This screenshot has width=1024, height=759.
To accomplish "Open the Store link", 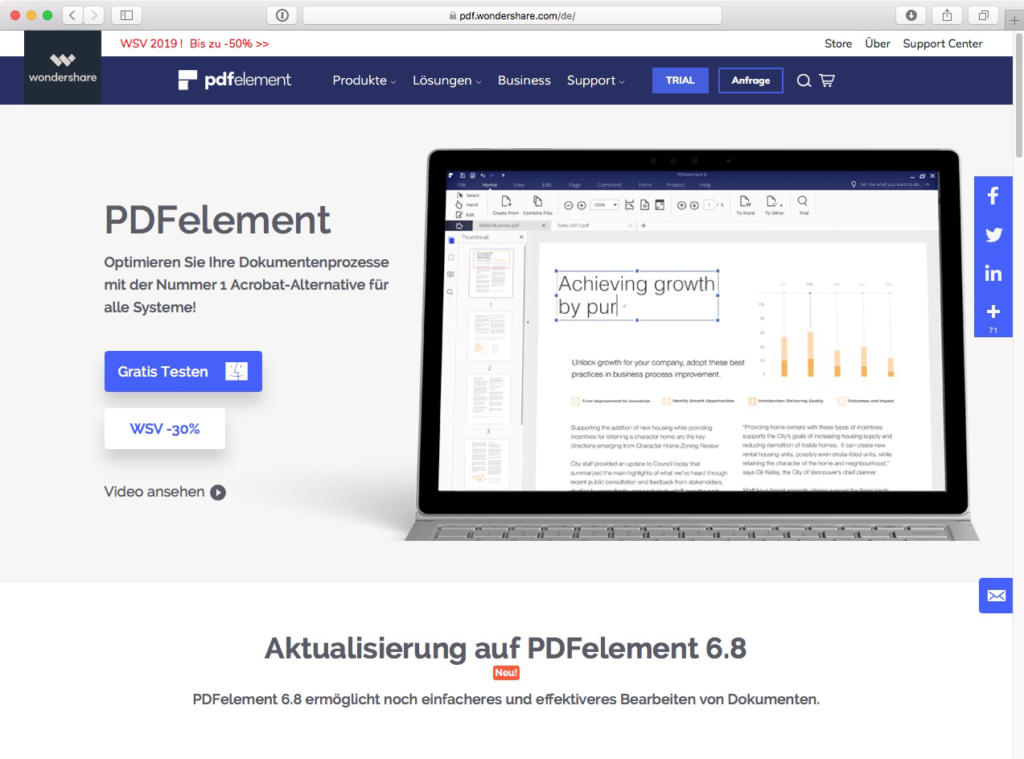I will click(x=838, y=44).
